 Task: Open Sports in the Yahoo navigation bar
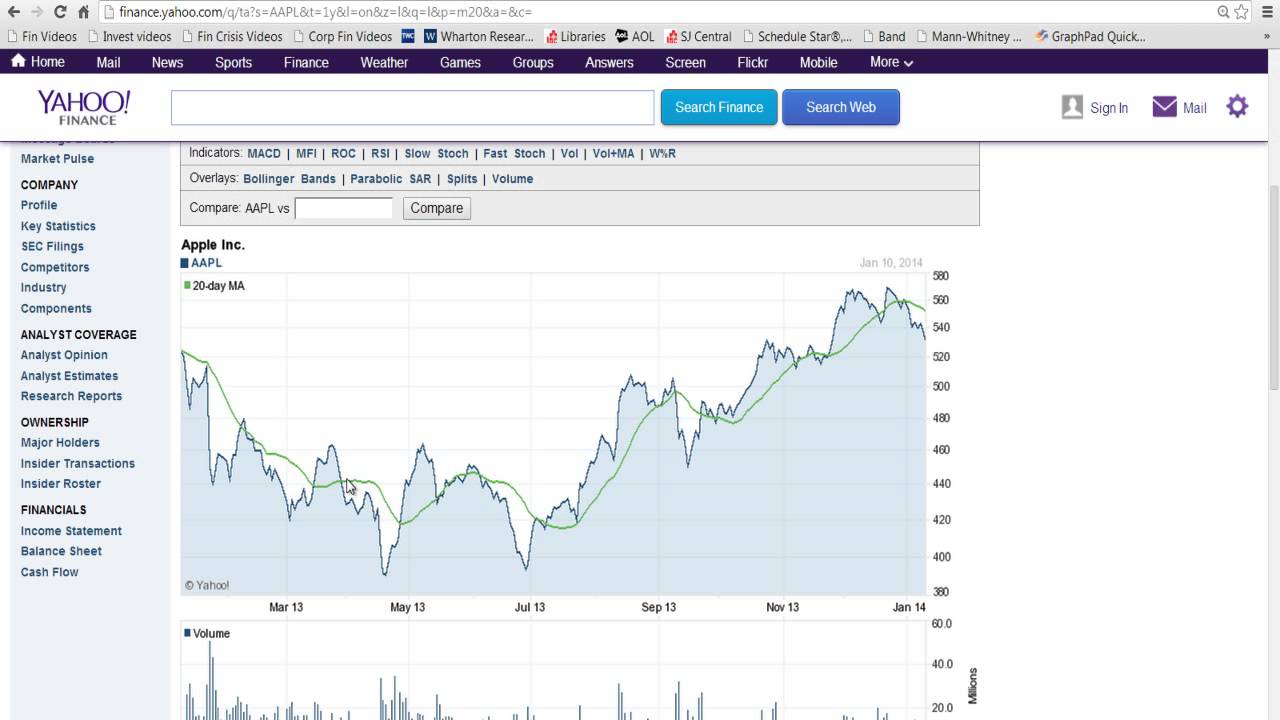coord(233,62)
